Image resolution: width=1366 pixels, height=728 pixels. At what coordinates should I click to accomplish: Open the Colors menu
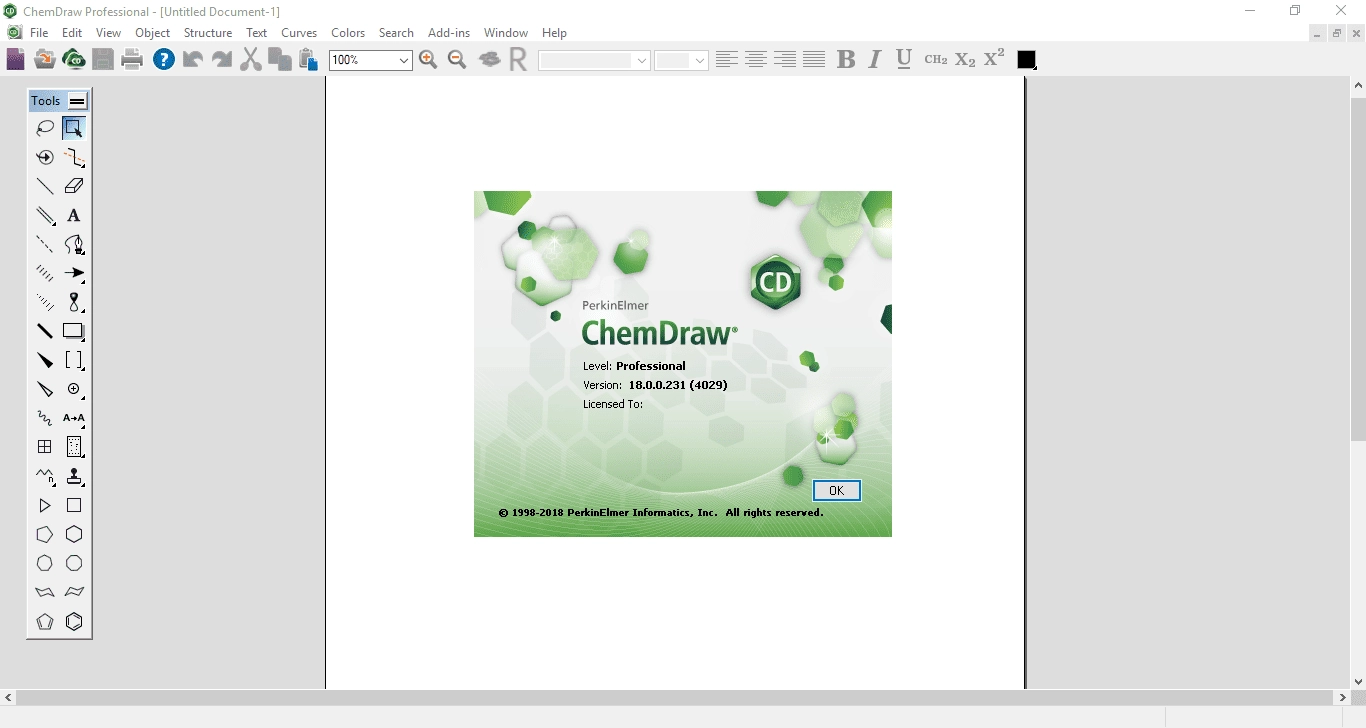348,33
